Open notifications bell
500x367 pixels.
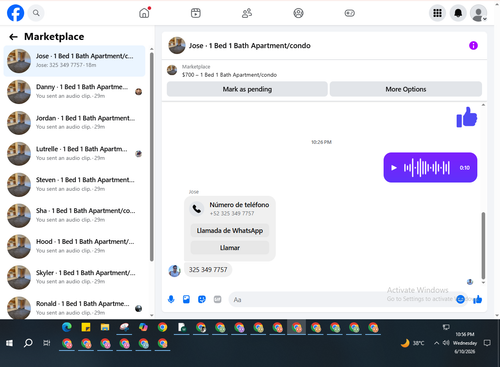(x=458, y=13)
